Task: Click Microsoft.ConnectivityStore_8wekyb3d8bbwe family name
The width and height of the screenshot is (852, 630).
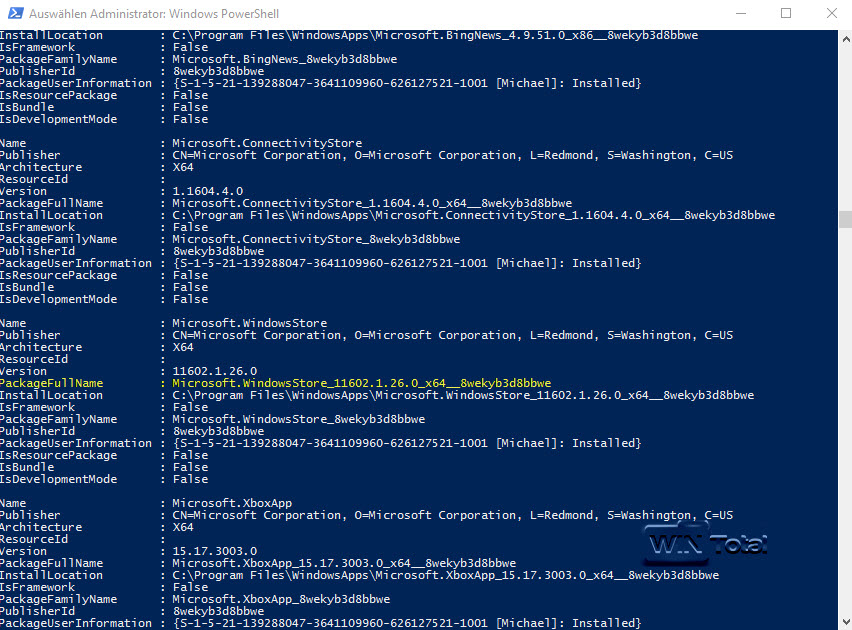Action: tap(316, 239)
